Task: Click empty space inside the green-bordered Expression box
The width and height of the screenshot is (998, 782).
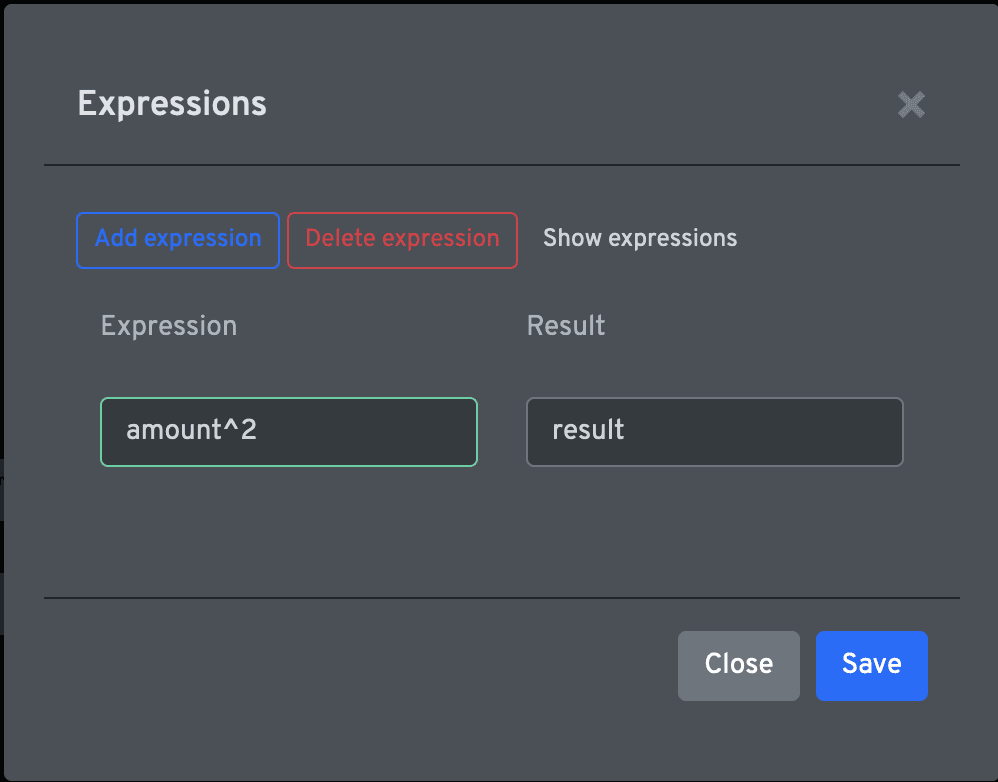Action: coord(369,431)
